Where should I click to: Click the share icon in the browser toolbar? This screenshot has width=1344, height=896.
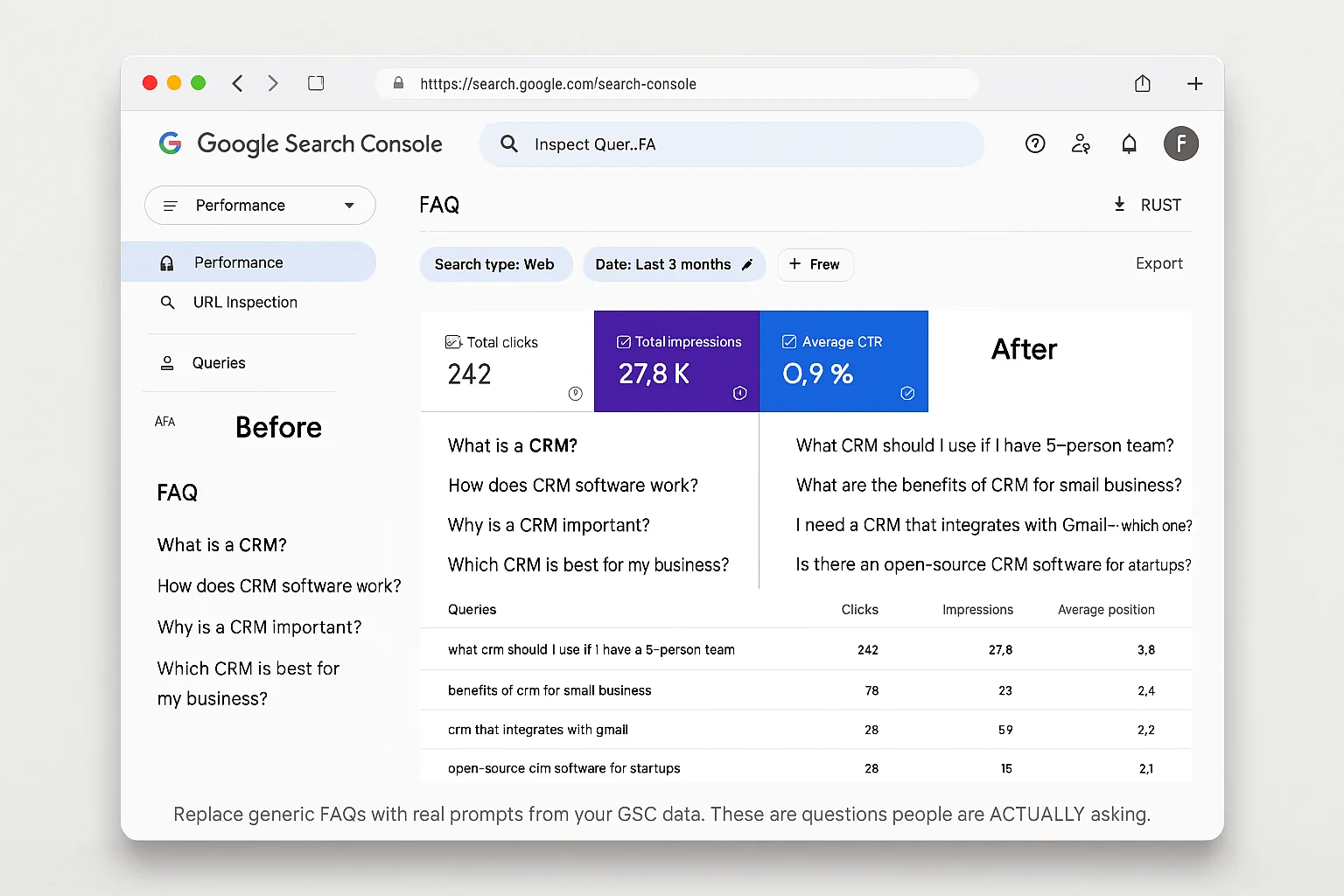1142,83
